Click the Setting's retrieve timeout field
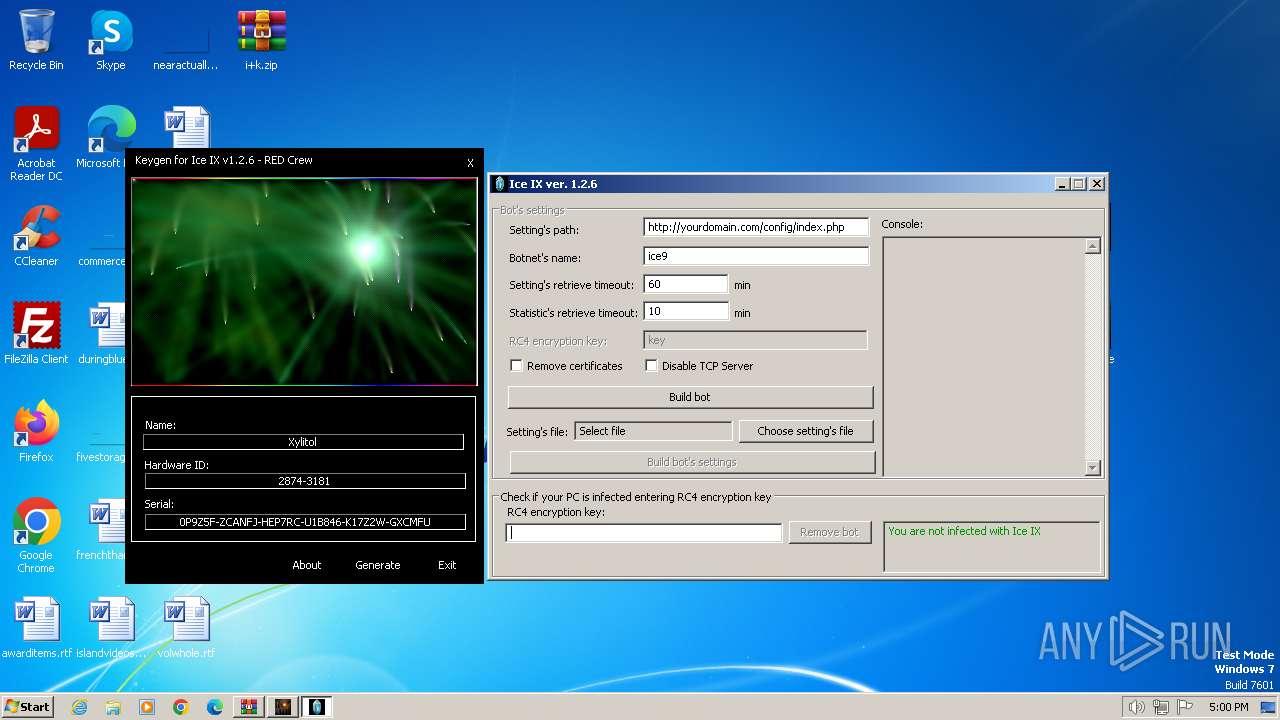1280x720 pixels. tap(686, 284)
